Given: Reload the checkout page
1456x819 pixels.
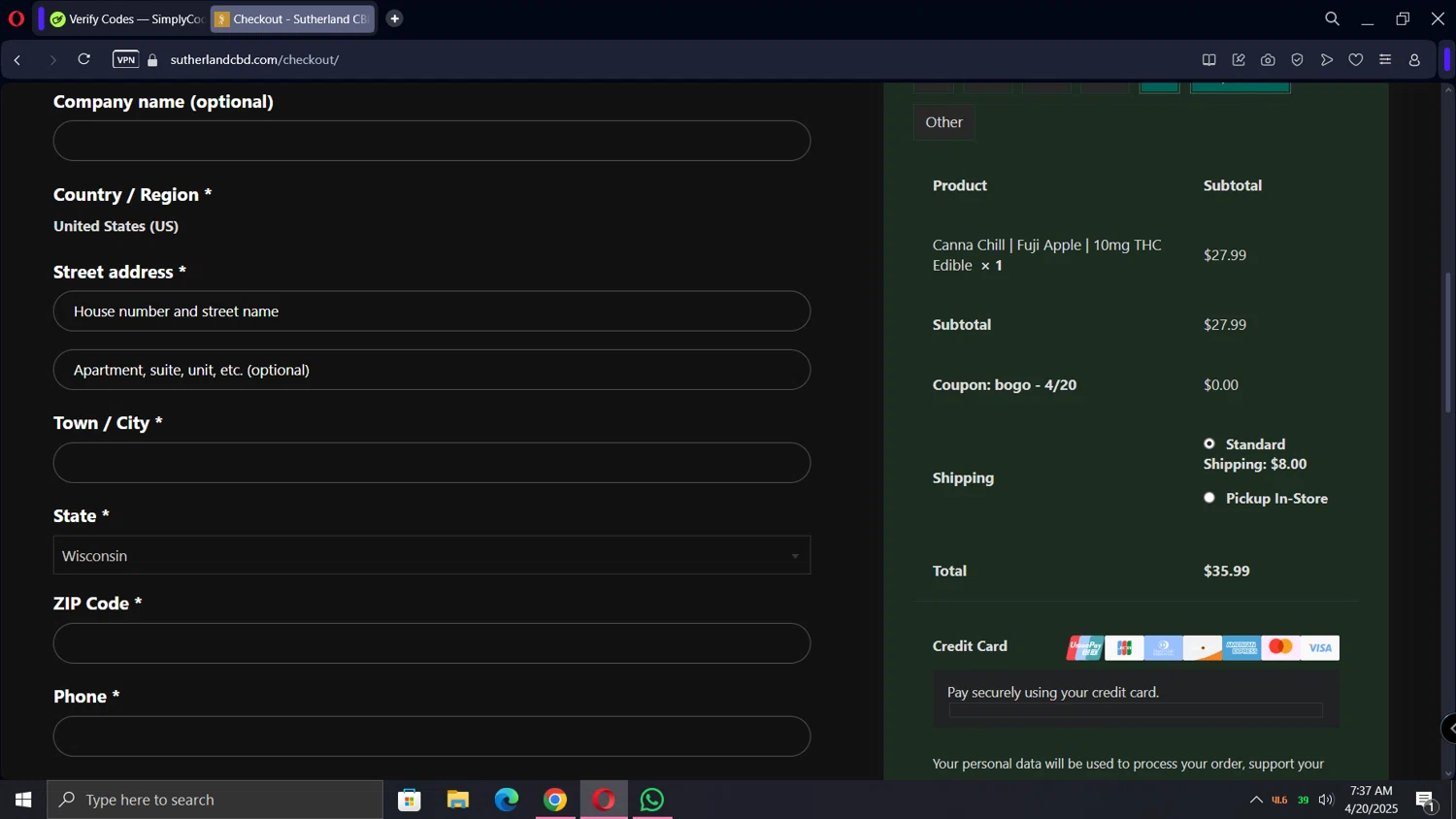Looking at the screenshot, I should (x=84, y=59).
